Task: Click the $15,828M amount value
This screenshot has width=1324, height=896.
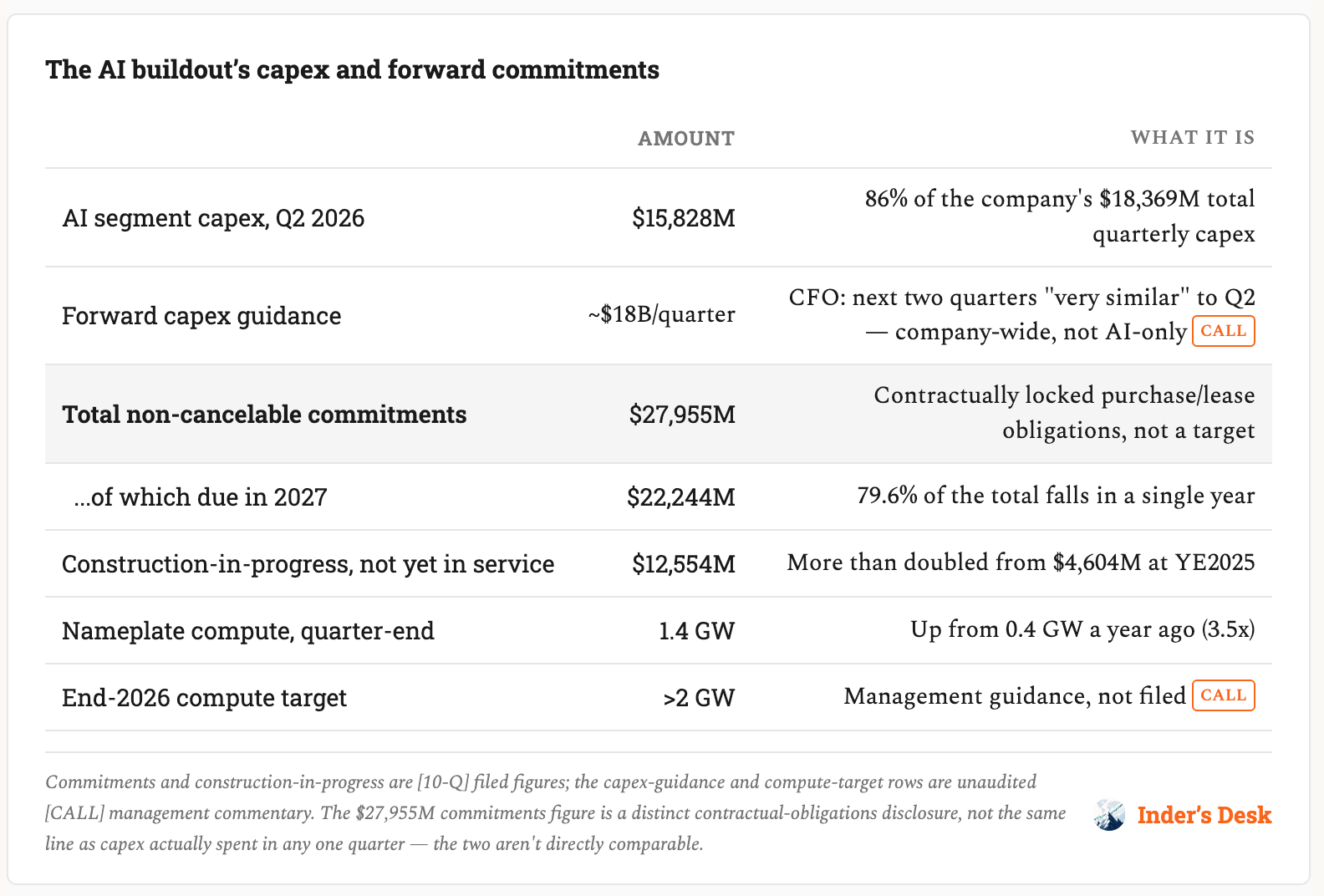Action: [x=684, y=218]
